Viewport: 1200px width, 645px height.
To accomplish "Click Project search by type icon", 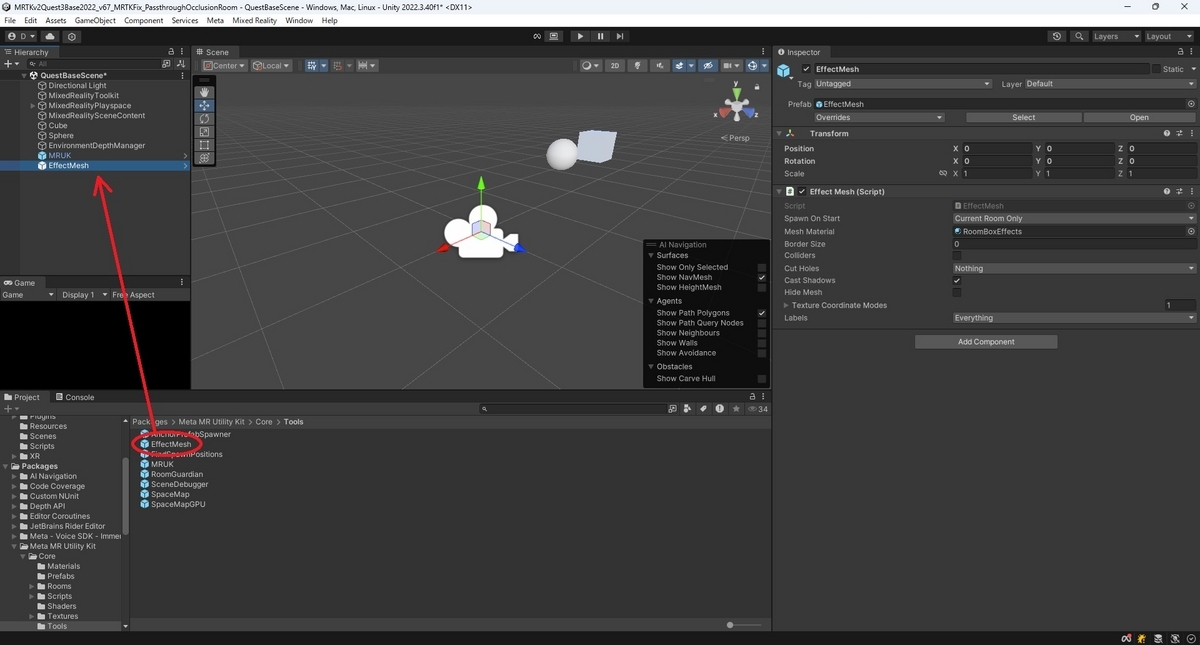I will [x=688, y=409].
